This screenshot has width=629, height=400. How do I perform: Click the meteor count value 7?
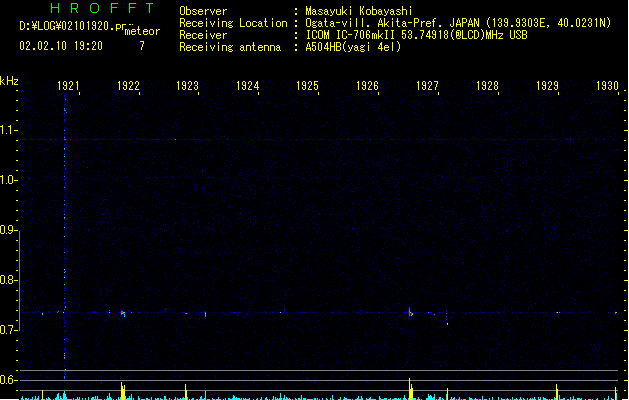pos(142,46)
